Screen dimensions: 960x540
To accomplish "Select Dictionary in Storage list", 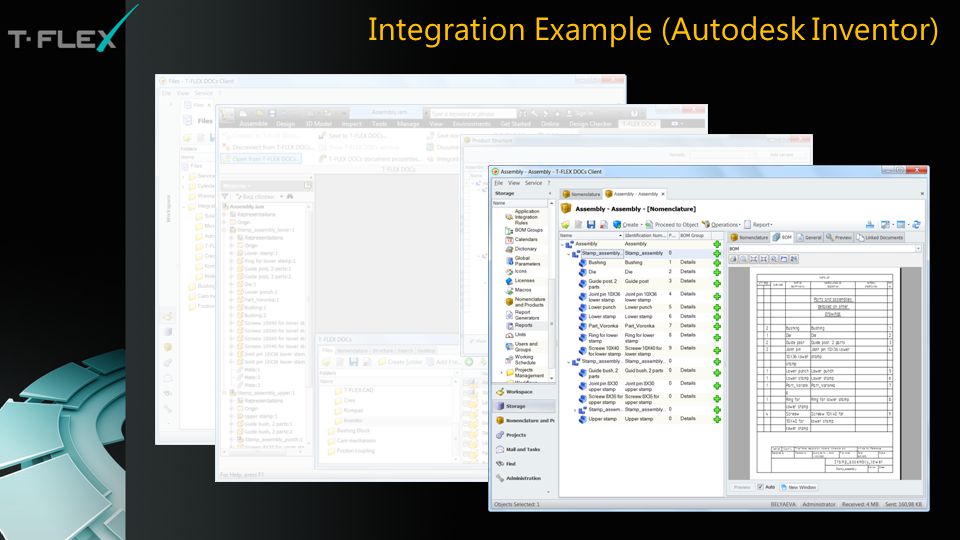I will pos(521,249).
